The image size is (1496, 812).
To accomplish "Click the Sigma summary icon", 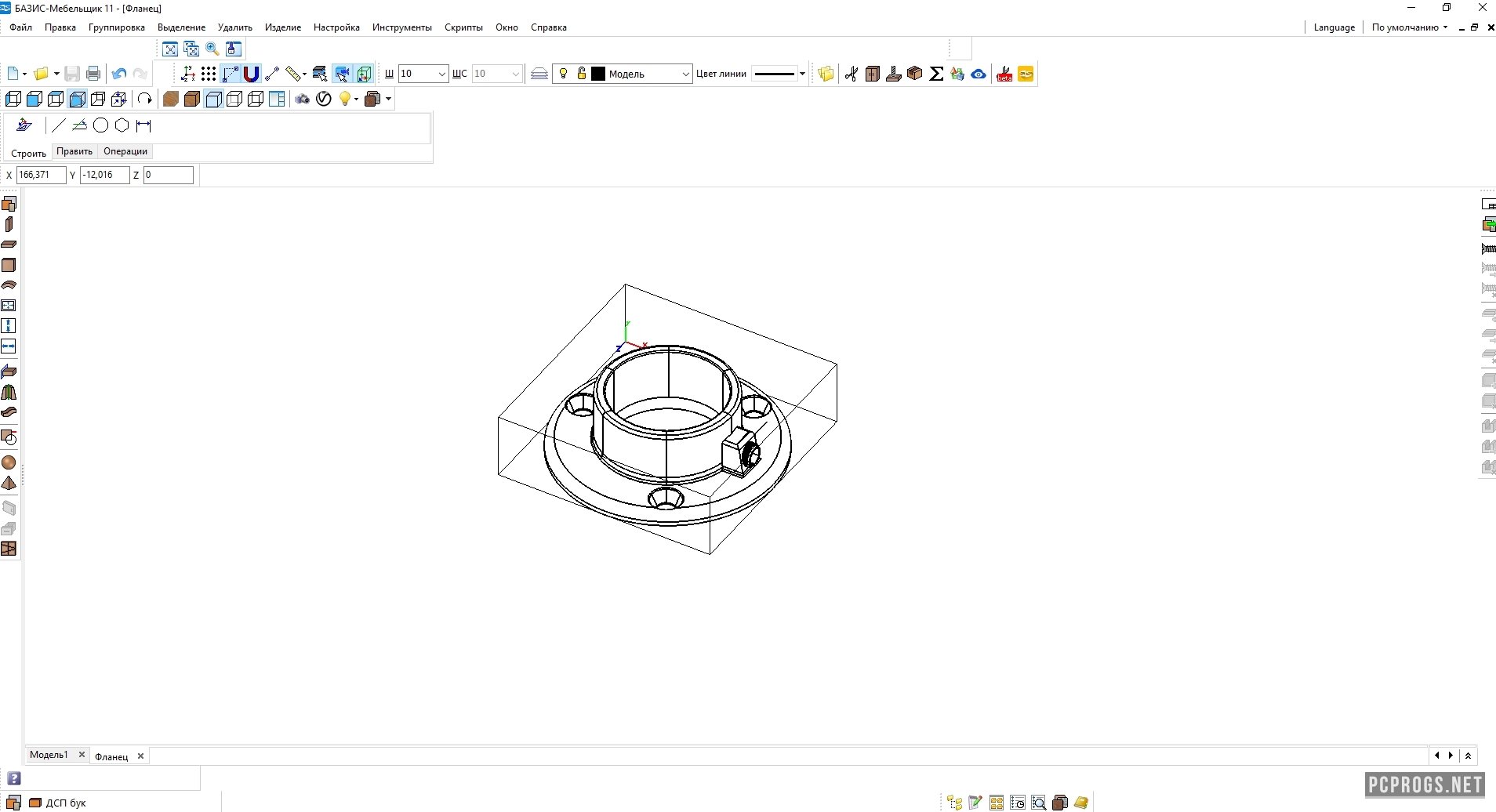I will [936, 74].
